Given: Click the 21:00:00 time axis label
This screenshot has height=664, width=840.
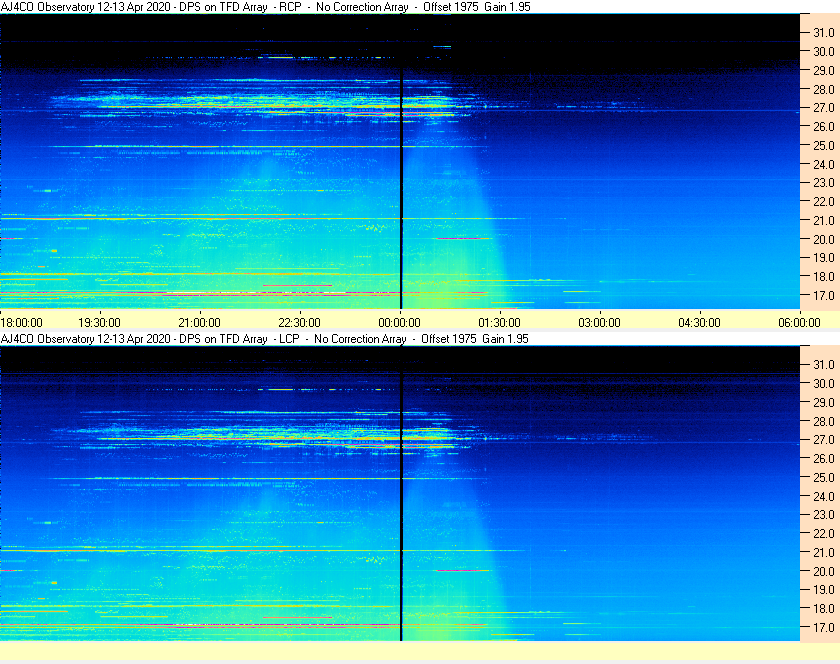Looking at the screenshot, I should click(199, 323).
